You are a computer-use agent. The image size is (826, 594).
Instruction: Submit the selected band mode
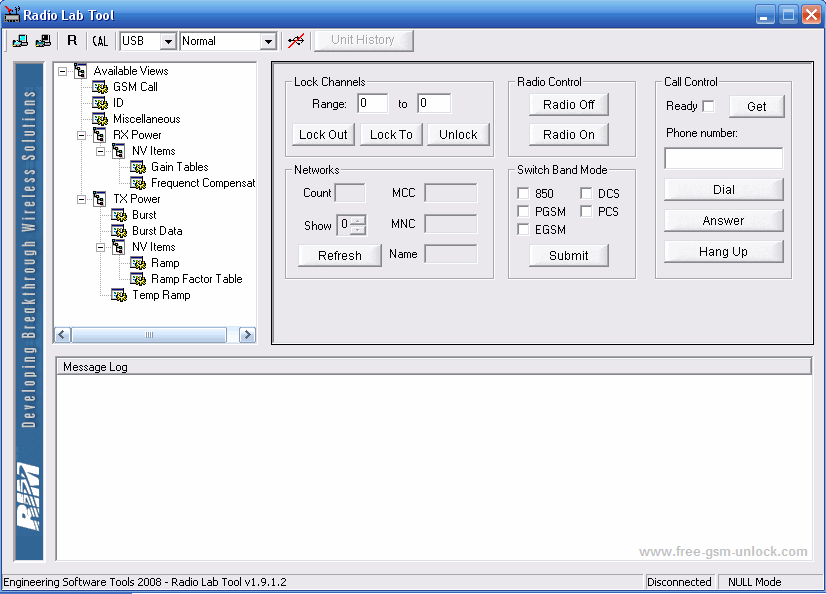tap(569, 255)
